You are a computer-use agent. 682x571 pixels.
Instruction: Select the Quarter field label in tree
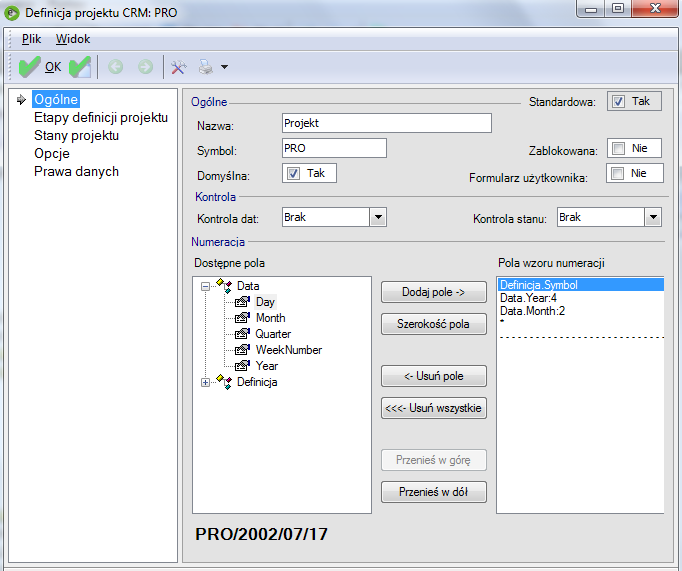pos(273,334)
